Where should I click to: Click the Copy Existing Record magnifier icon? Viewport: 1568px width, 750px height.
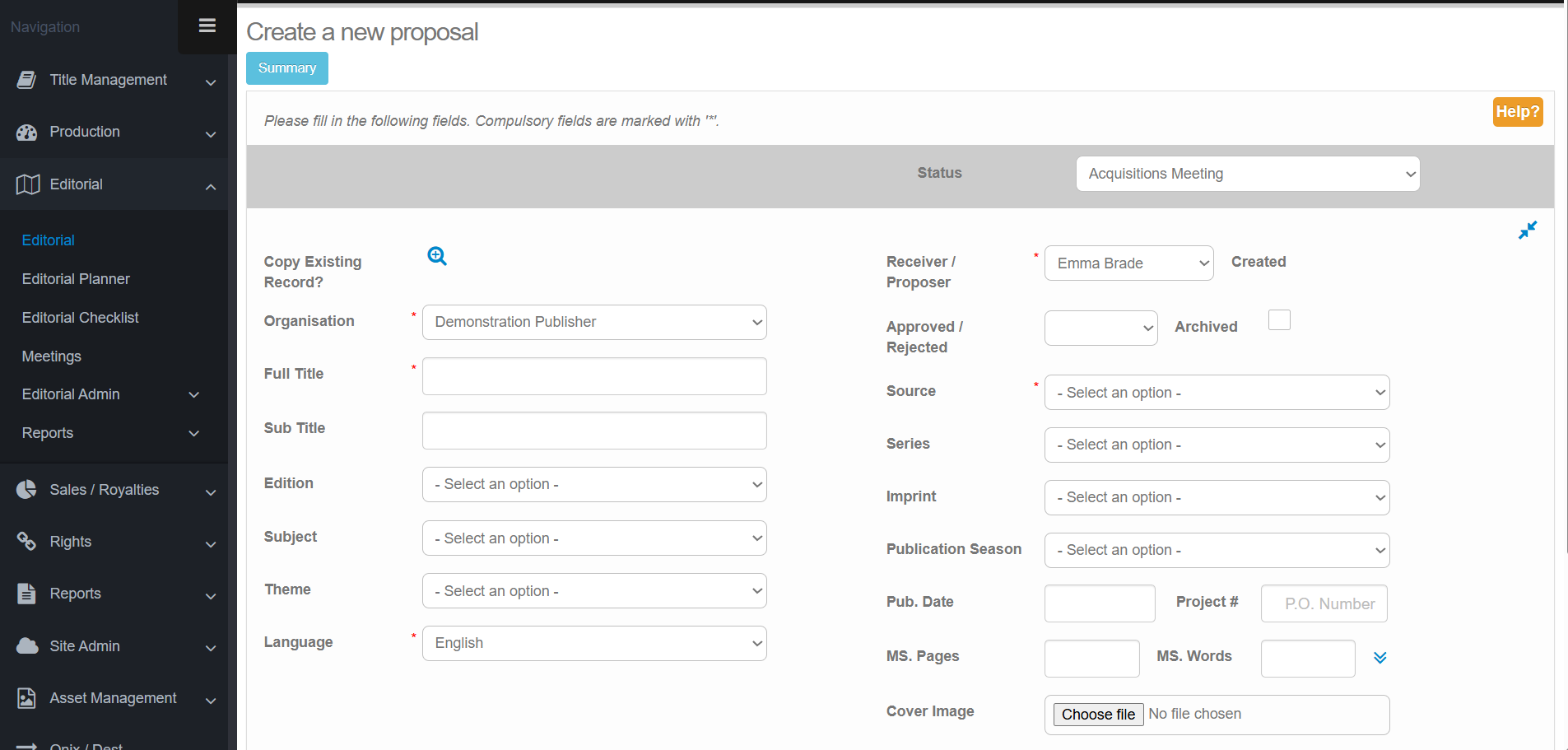pos(437,256)
